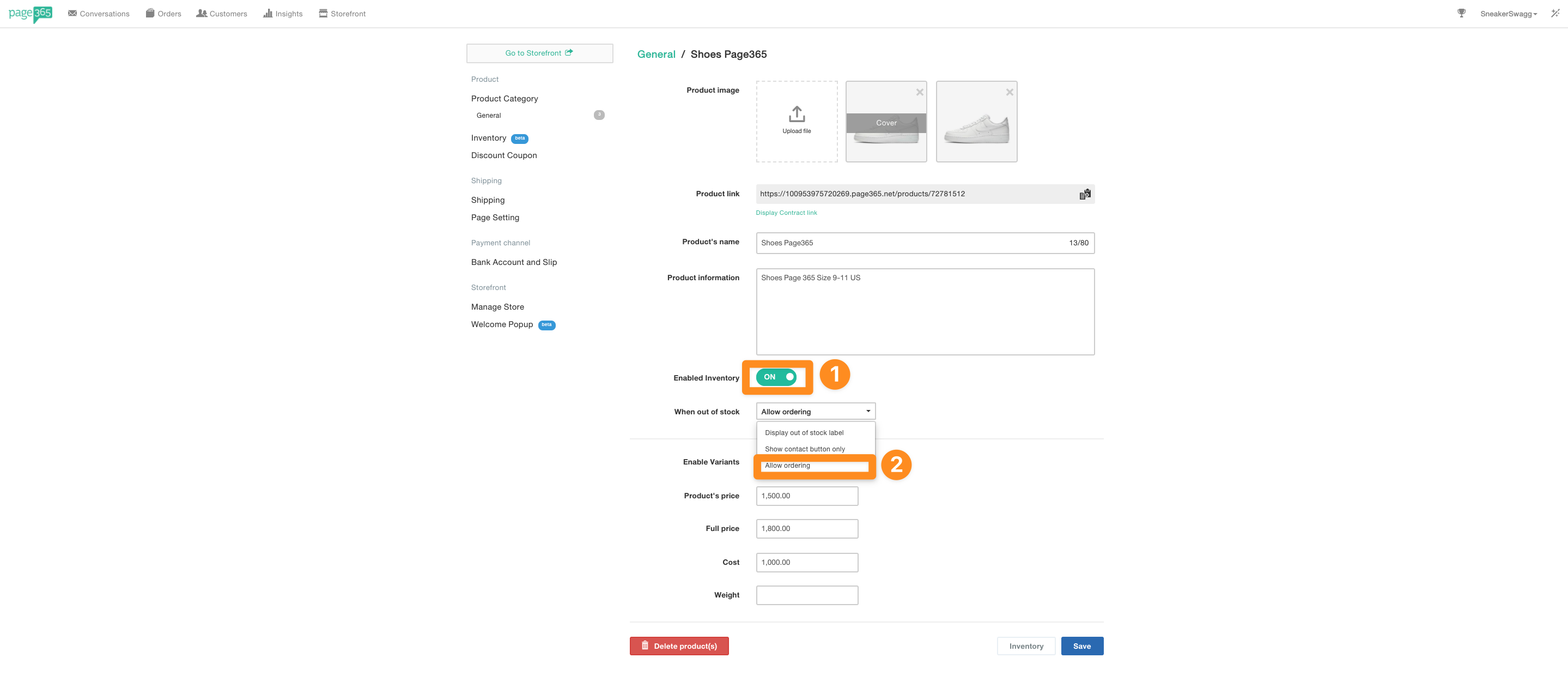Open the SneakerSwagg account menu

pyautogui.click(x=1508, y=14)
